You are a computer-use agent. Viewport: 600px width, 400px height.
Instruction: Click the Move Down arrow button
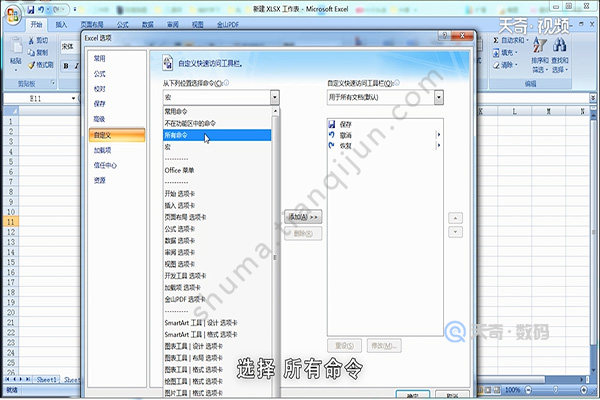tap(455, 232)
